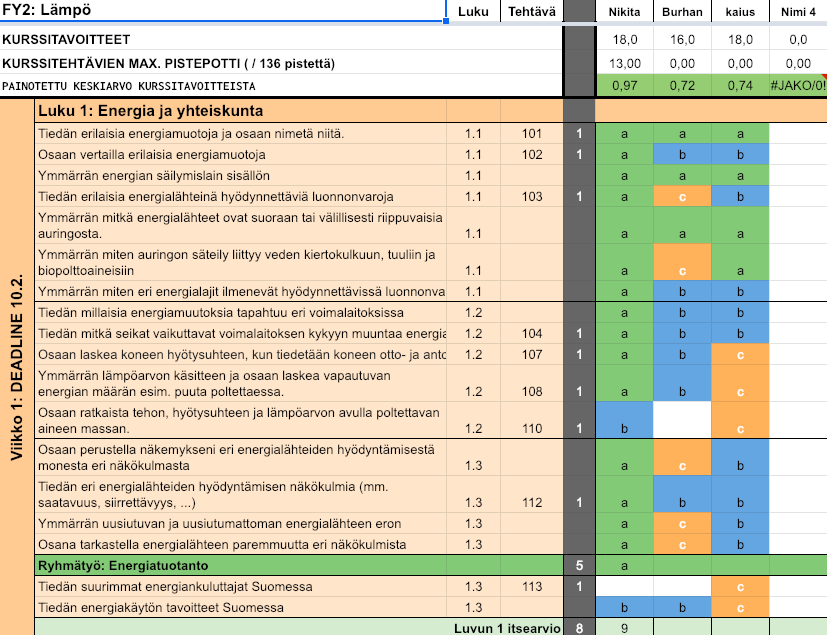Click 'Osaan ratkaista tehon, hyötysuhteen' row text

[x=241, y=420]
